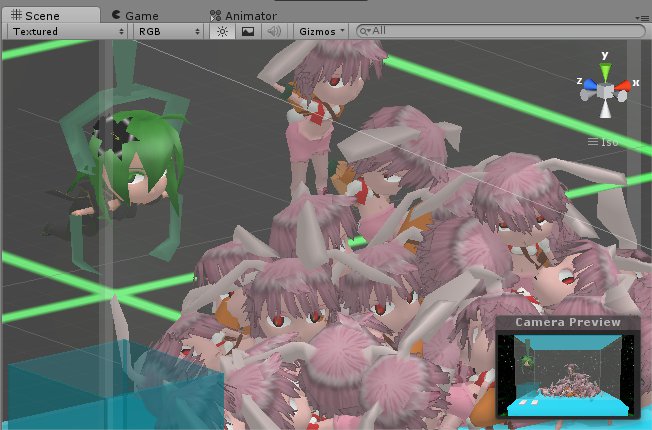
Task: Click the scene search field
Action: (x=501, y=31)
